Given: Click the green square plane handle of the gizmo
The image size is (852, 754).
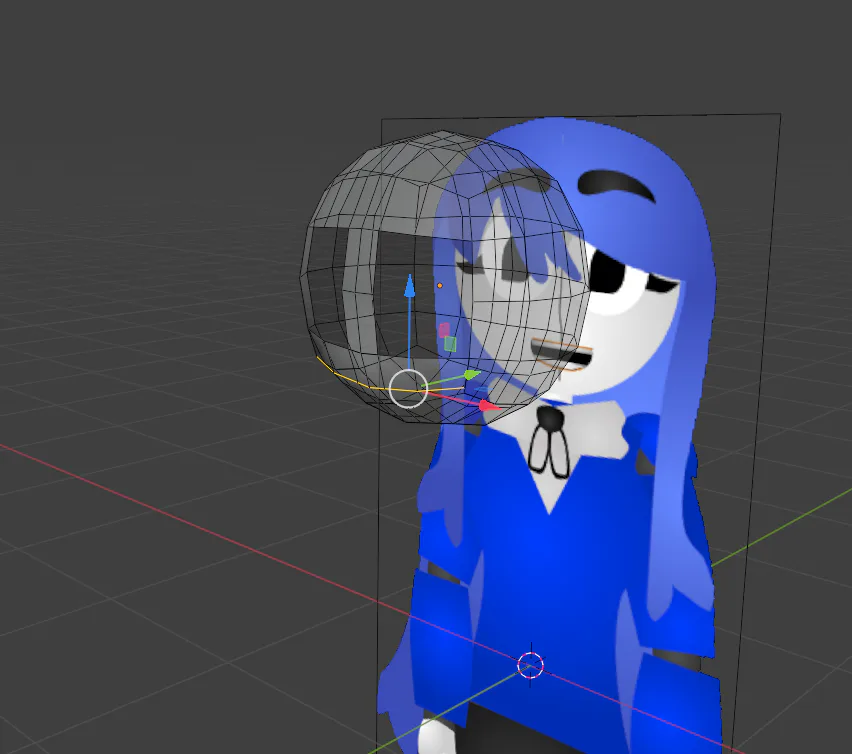Looking at the screenshot, I should [x=450, y=344].
